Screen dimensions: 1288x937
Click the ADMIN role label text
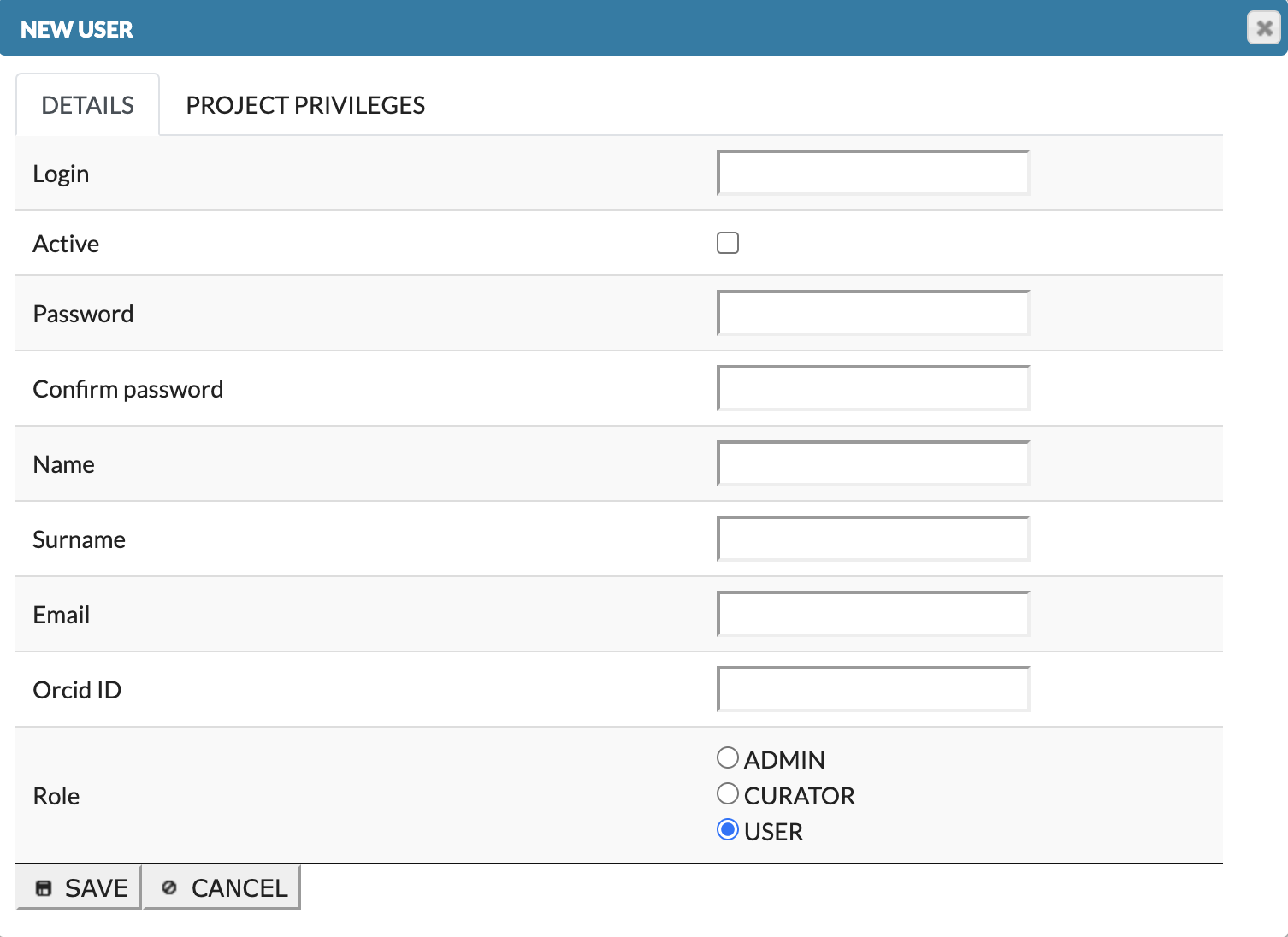(784, 760)
